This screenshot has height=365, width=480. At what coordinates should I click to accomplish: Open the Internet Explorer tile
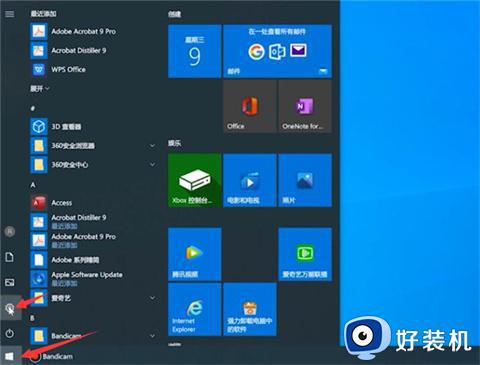click(x=195, y=309)
